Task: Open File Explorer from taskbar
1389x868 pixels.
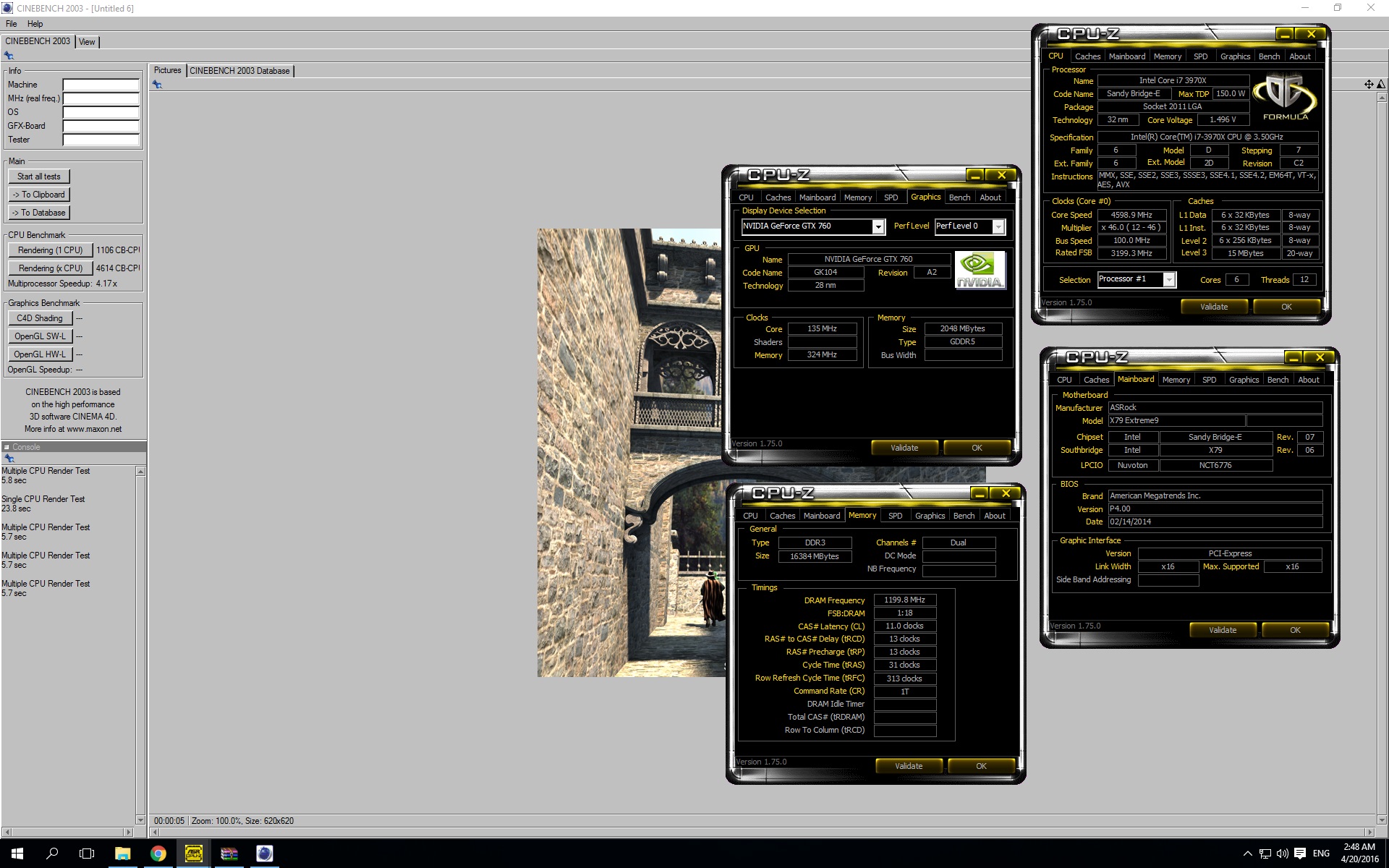Action: click(x=122, y=854)
